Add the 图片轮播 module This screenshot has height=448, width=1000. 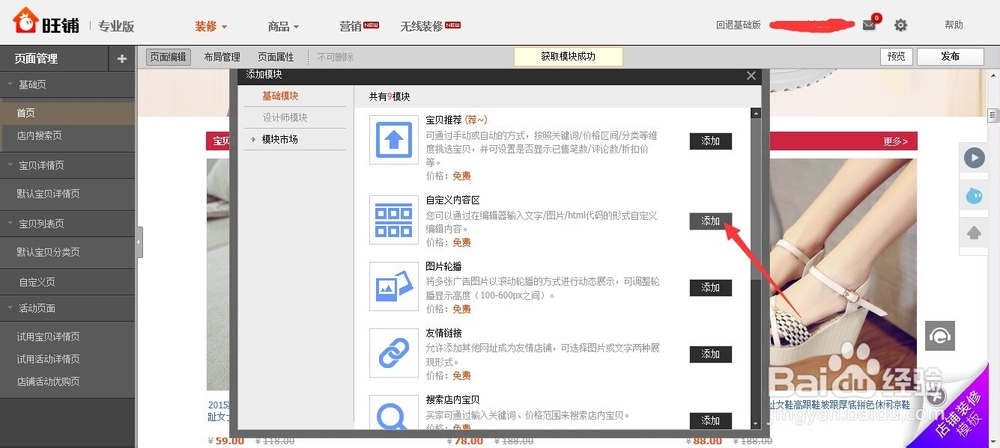pos(710,287)
